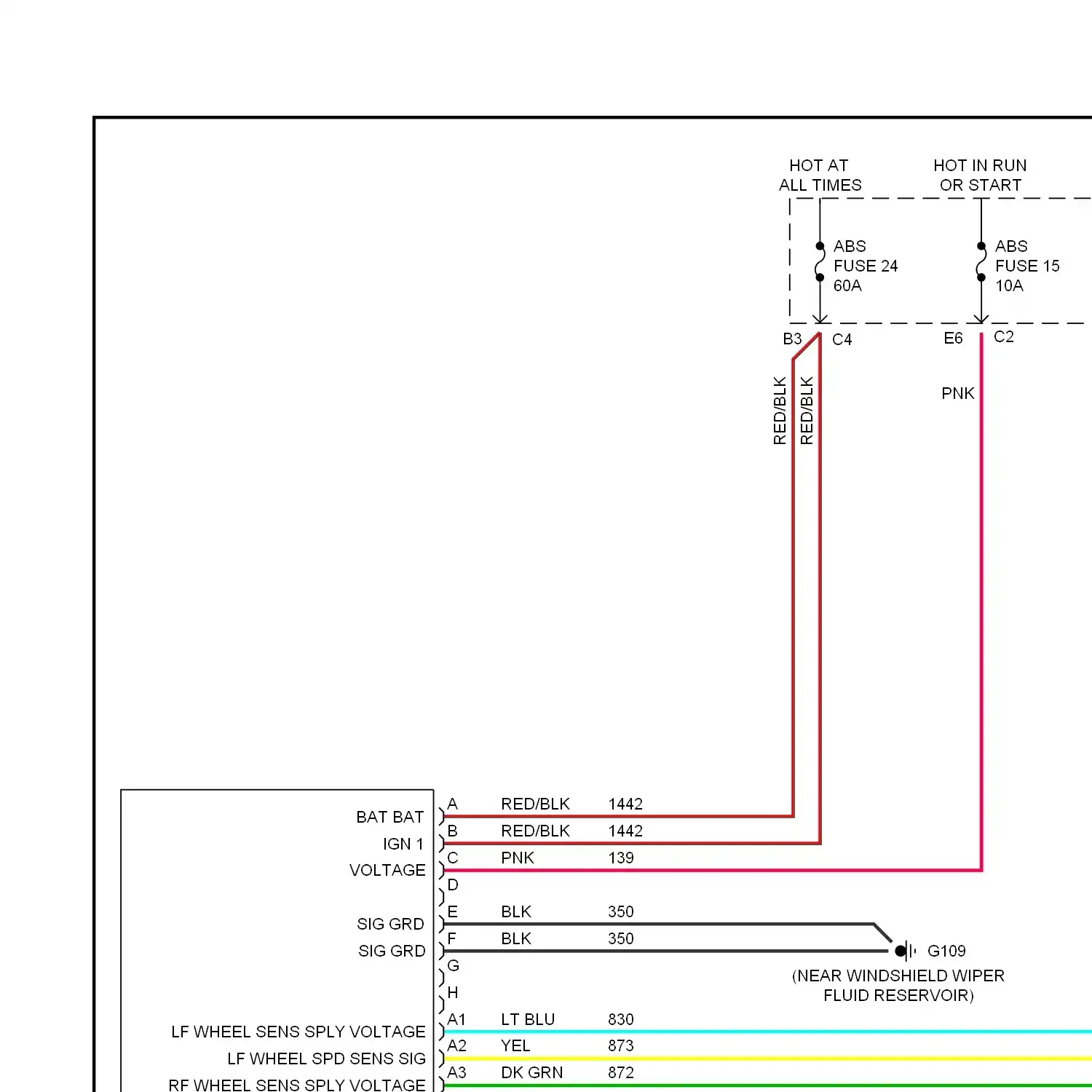
Task: Click BLK wire color on pin E row
Action: coord(516,912)
